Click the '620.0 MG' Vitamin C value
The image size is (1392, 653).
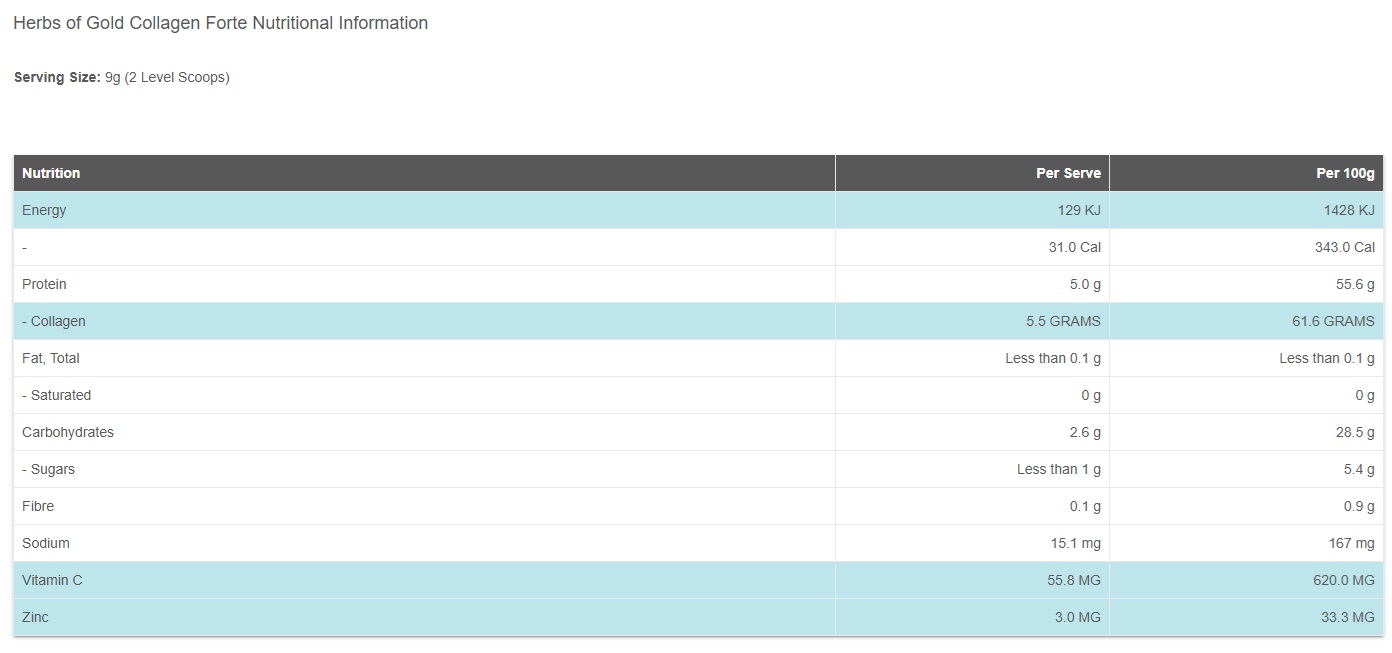[1343, 580]
